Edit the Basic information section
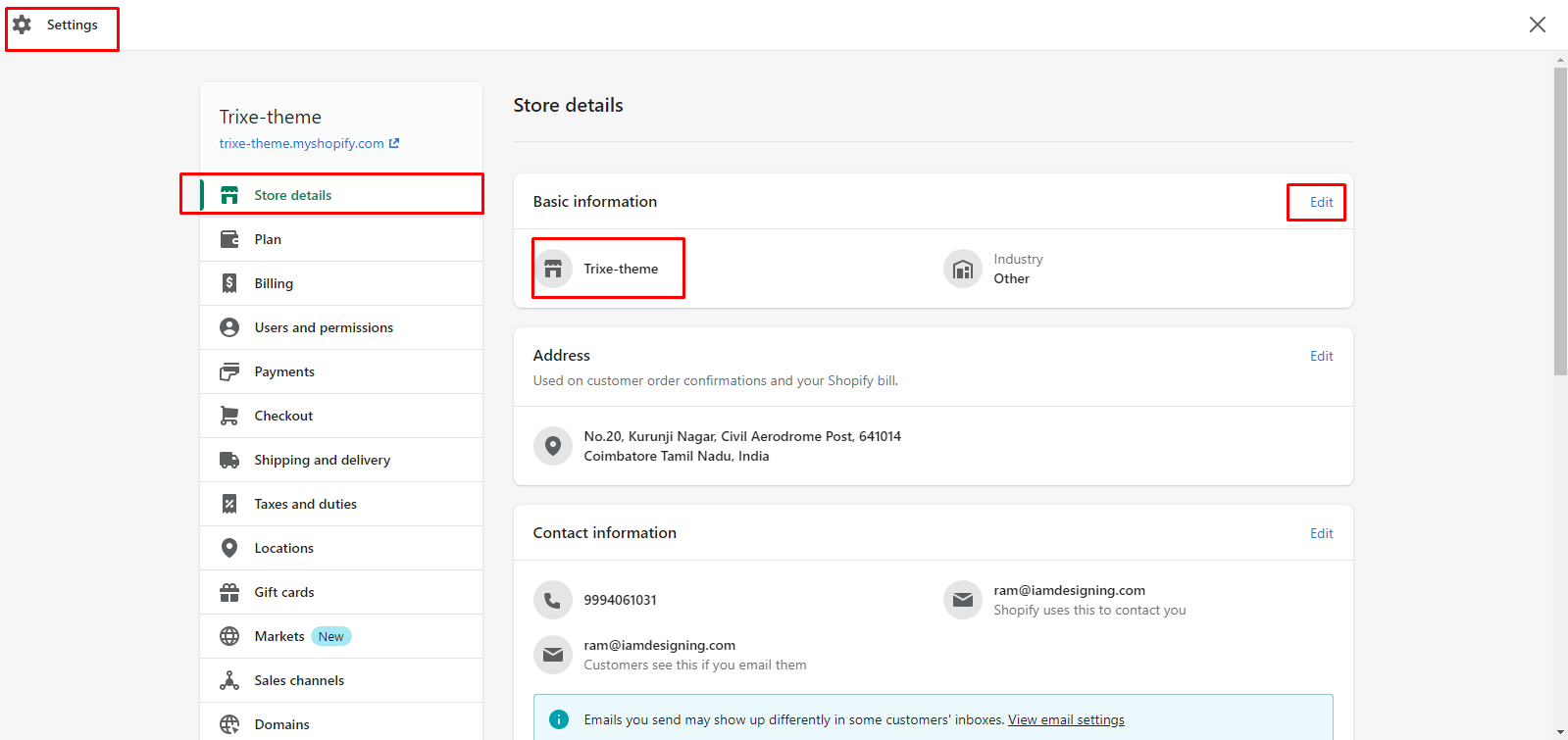This screenshot has width=1568, height=740. click(1321, 202)
